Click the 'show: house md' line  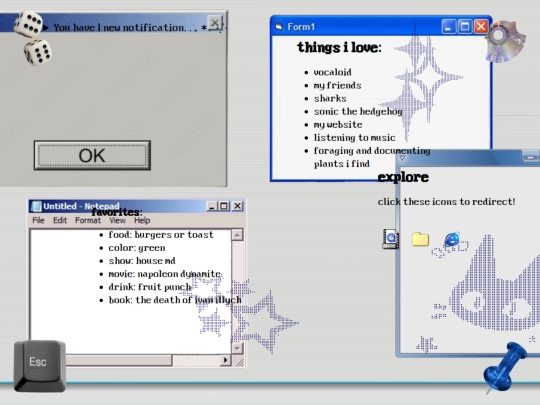[142, 261]
